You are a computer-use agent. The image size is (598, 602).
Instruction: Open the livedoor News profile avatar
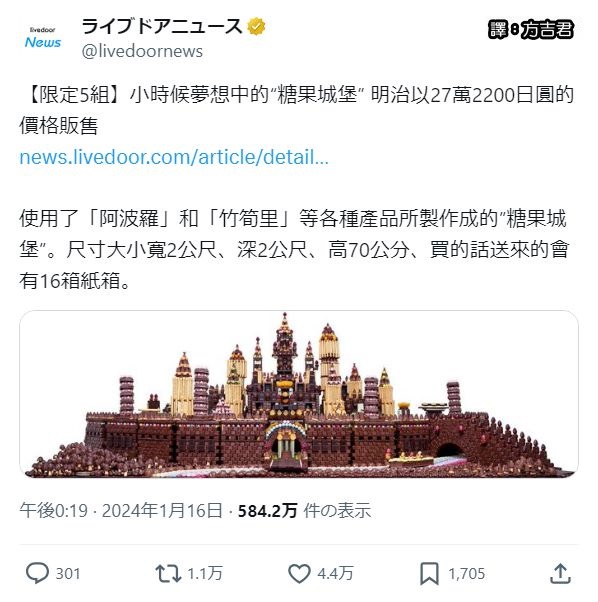point(43,38)
